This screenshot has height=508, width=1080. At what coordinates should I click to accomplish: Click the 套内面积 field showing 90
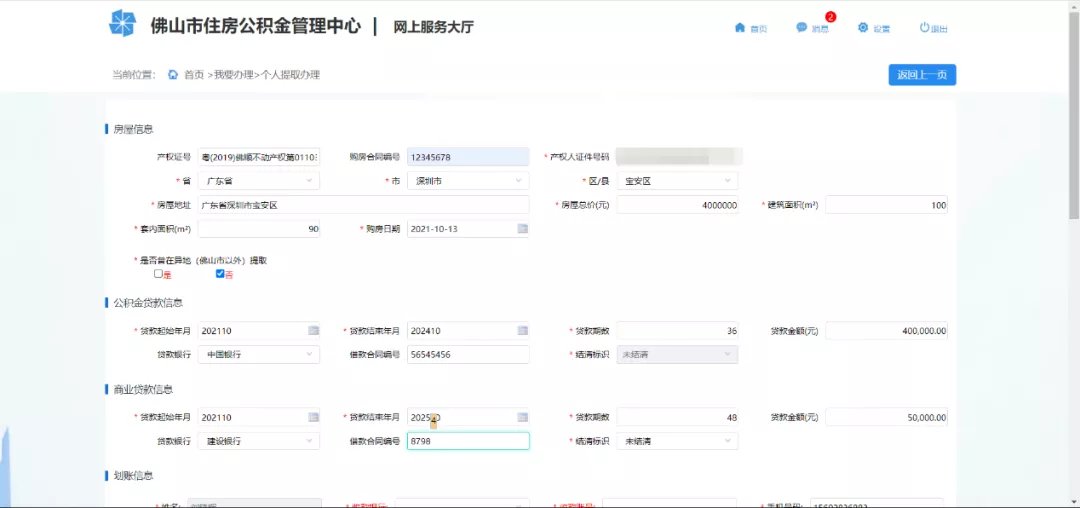pyautogui.click(x=258, y=229)
